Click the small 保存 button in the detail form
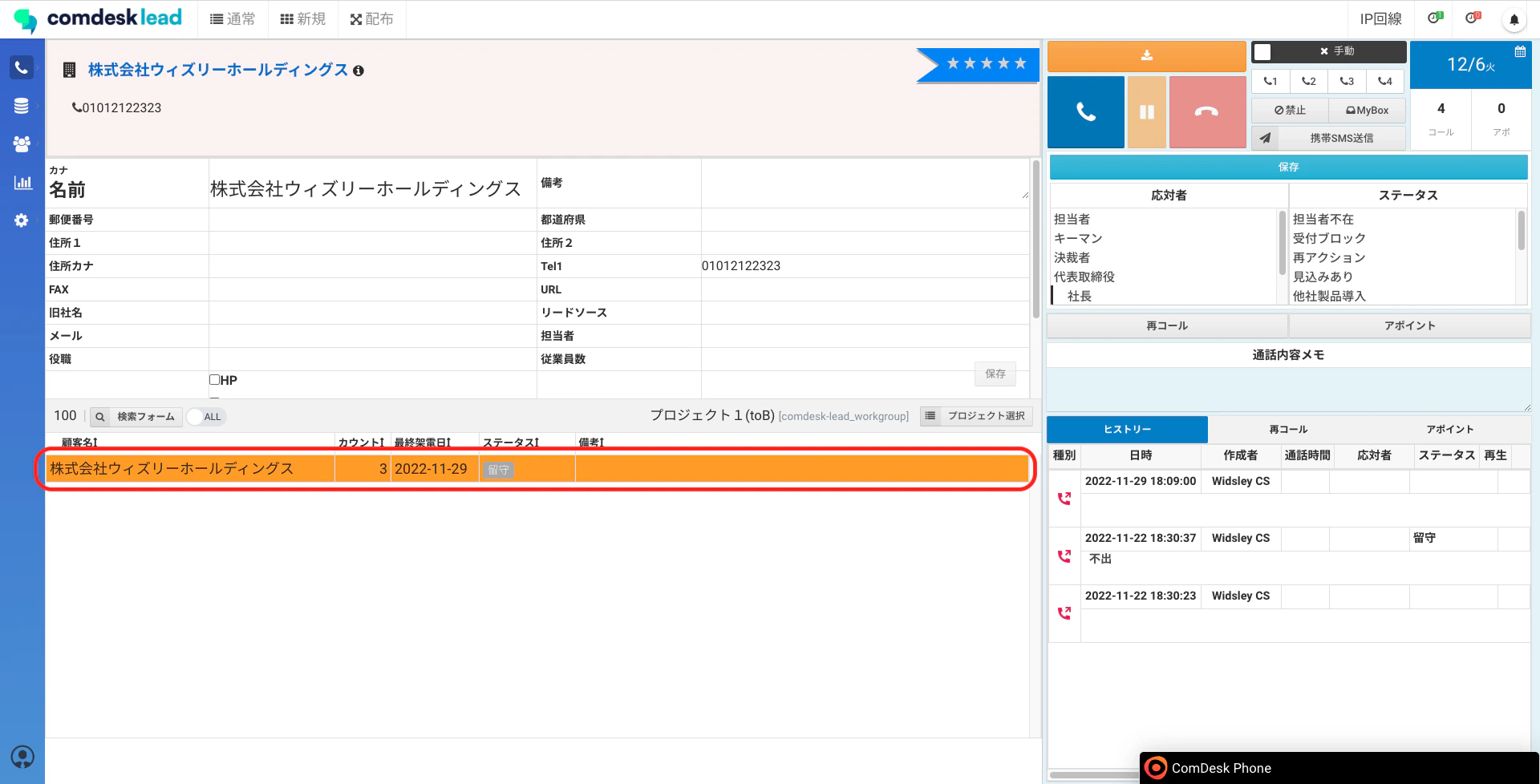Image resolution: width=1540 pixels, height=784 pixels. click(995, 374)
